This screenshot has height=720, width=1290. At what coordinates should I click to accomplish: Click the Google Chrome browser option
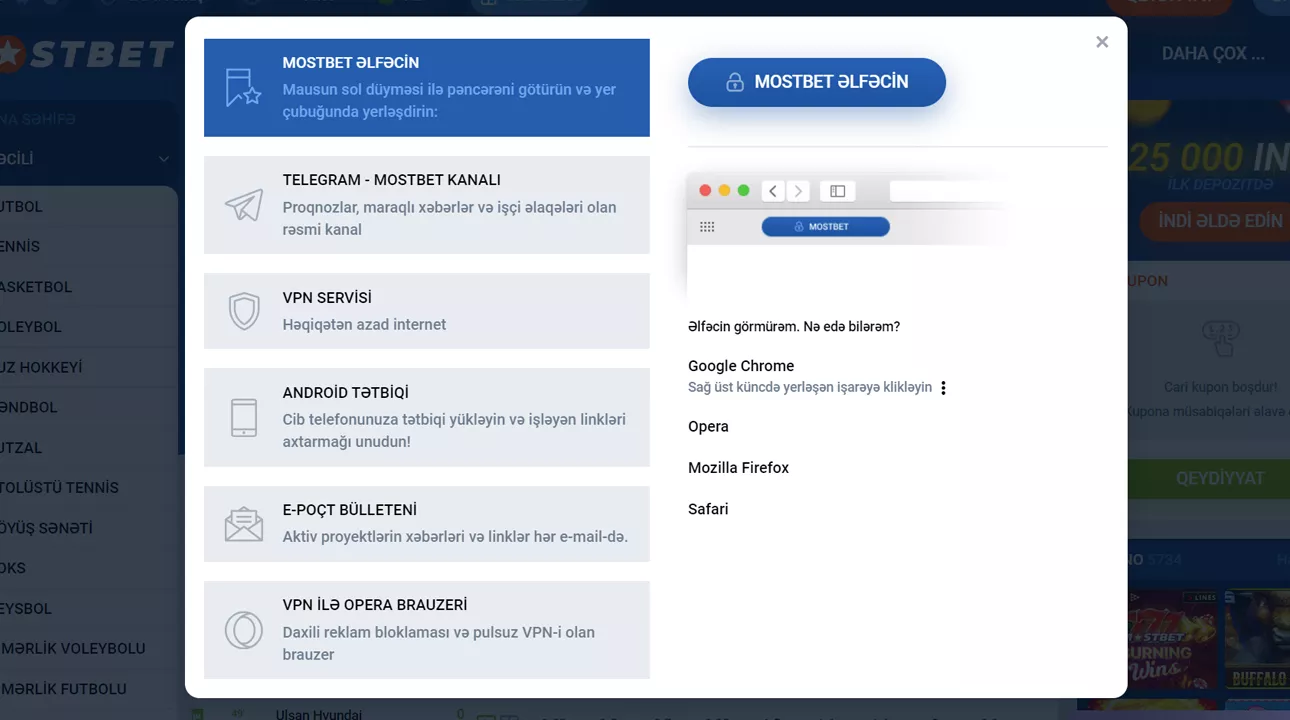tap(740, 366)
